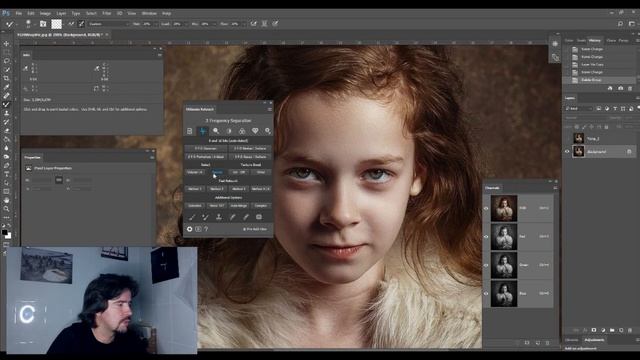This screenshot has width=640, height=360.
Task: Click the 2 F.S Gaussian button
Action: (206, 149)
